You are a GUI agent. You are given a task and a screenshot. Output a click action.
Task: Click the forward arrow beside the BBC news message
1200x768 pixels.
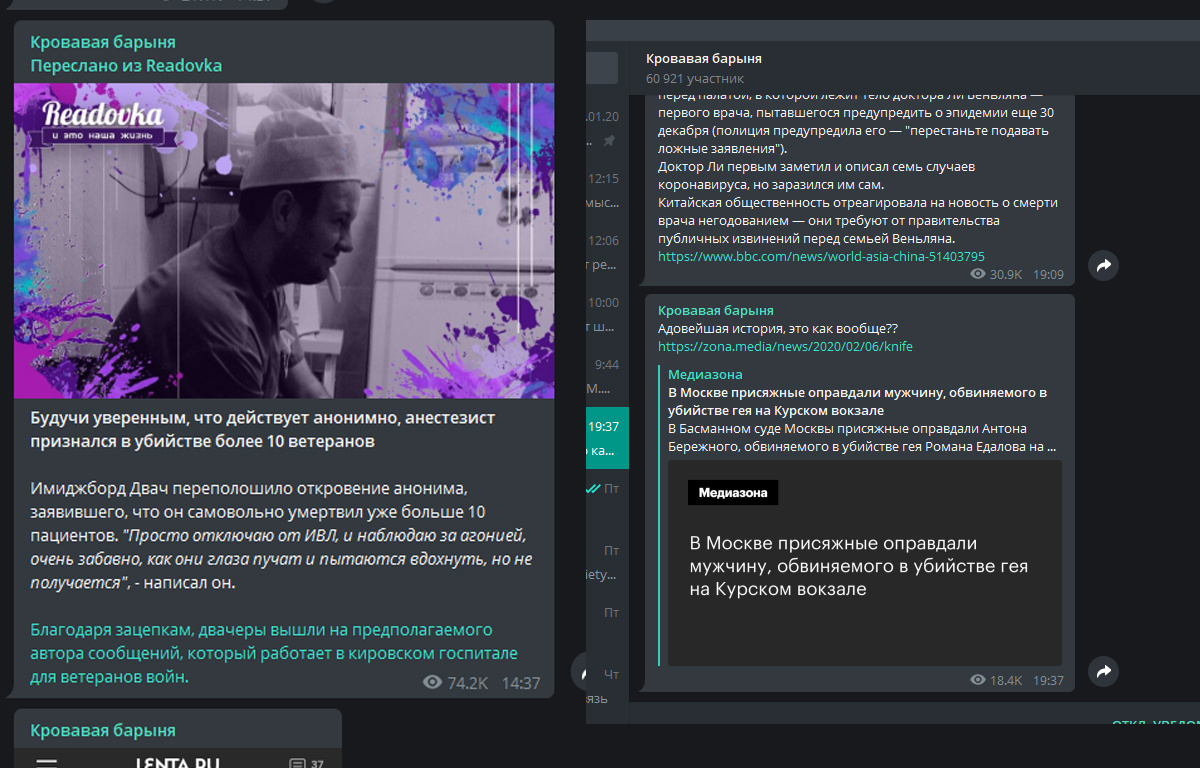(1103, 266)
